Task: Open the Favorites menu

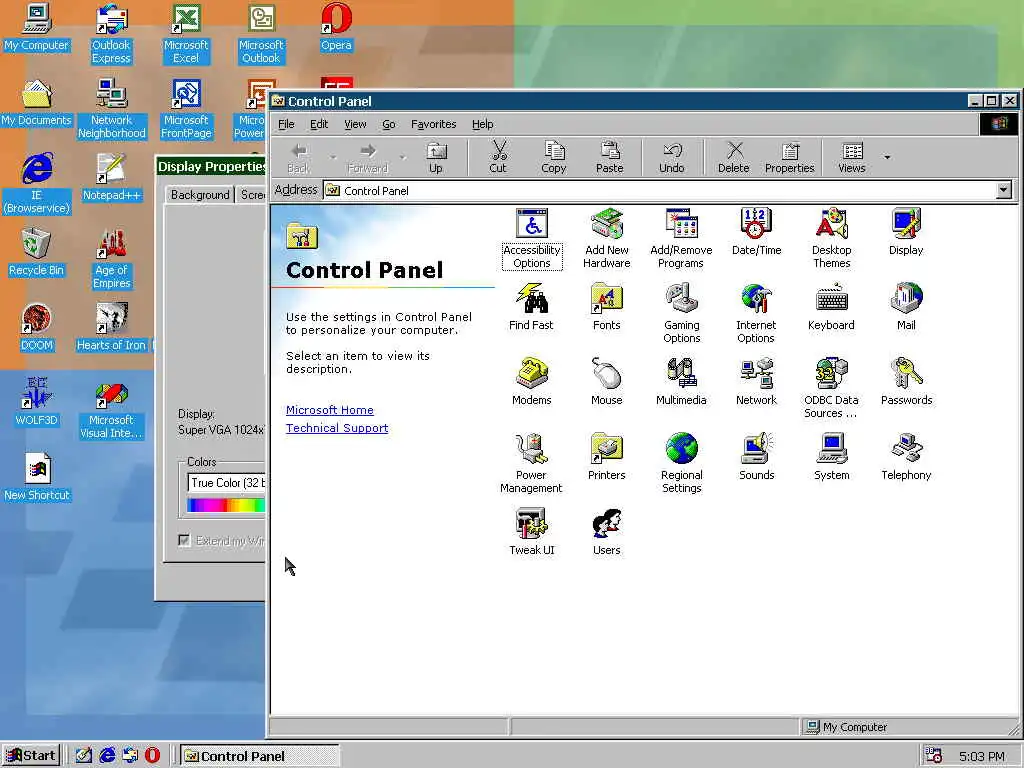Action: (434, 124)
